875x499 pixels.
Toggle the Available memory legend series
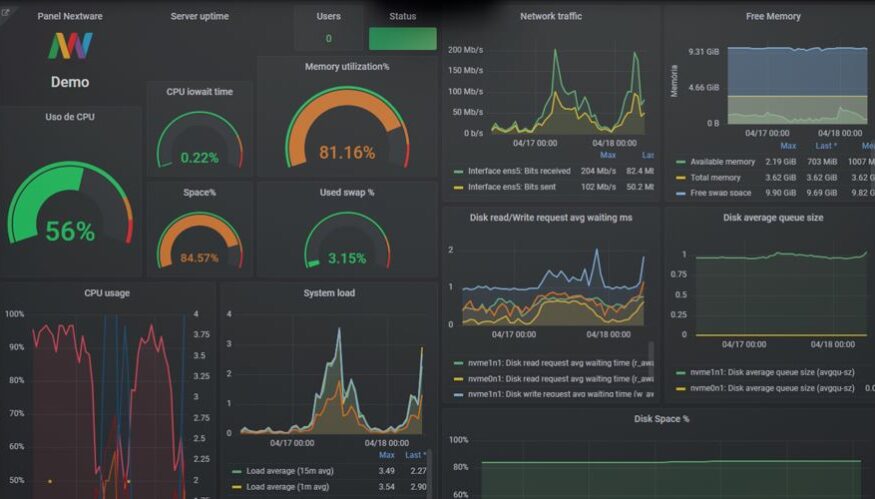(715, 162)
